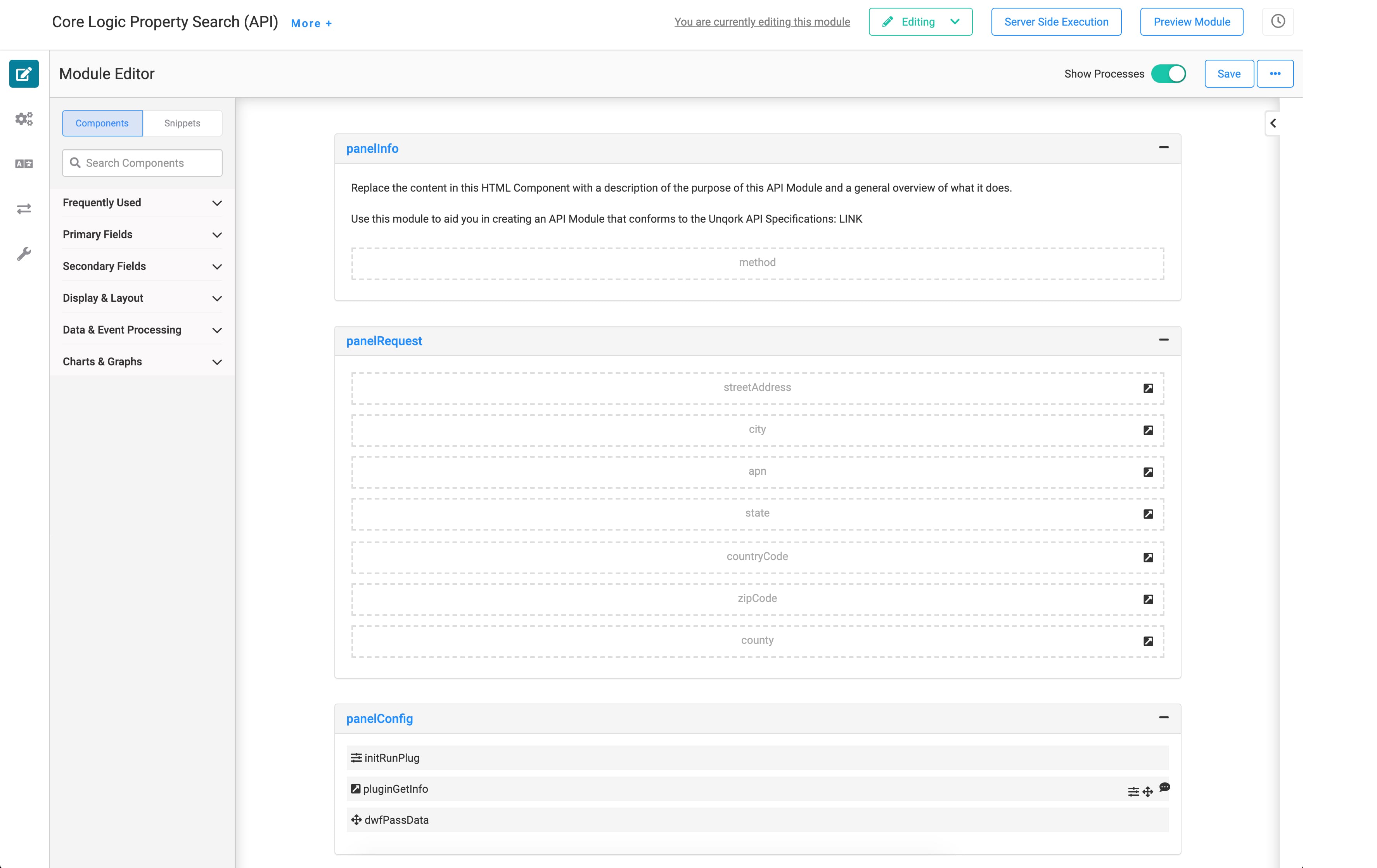Viewport: 1377px width, 868px height.
Task: Select the dwfPassData component row
Action: 758,820
